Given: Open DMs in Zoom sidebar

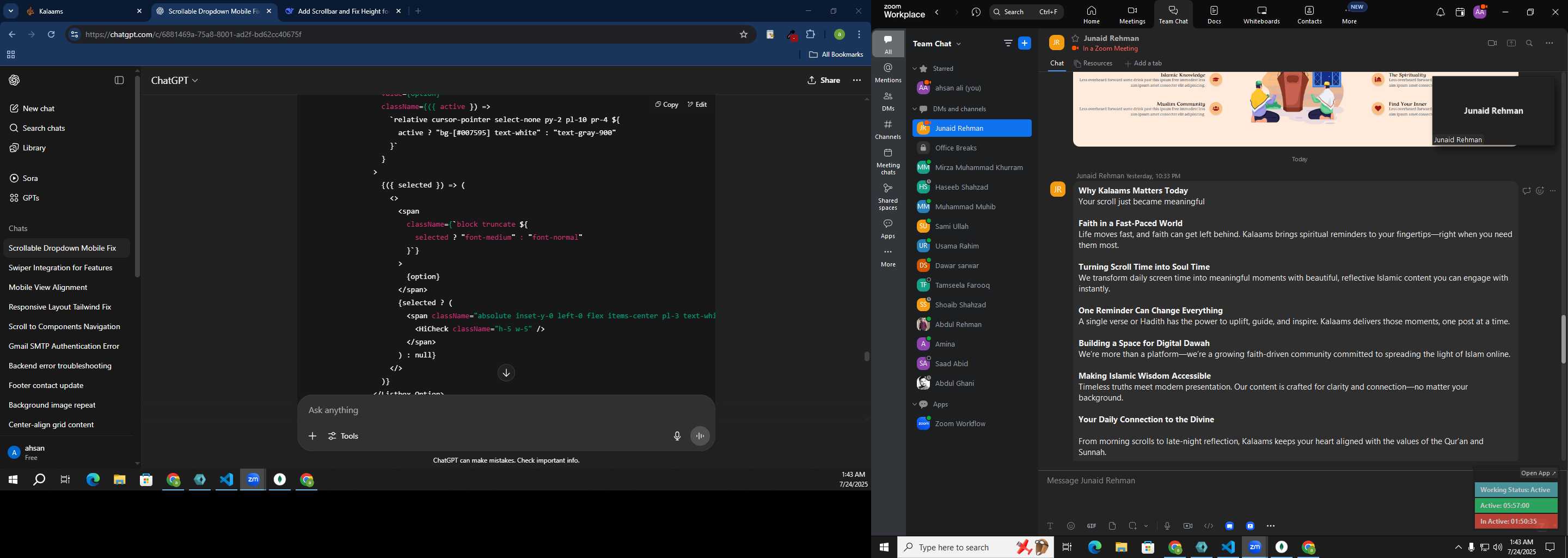Looking at the screenshot, I should point(888,102).
